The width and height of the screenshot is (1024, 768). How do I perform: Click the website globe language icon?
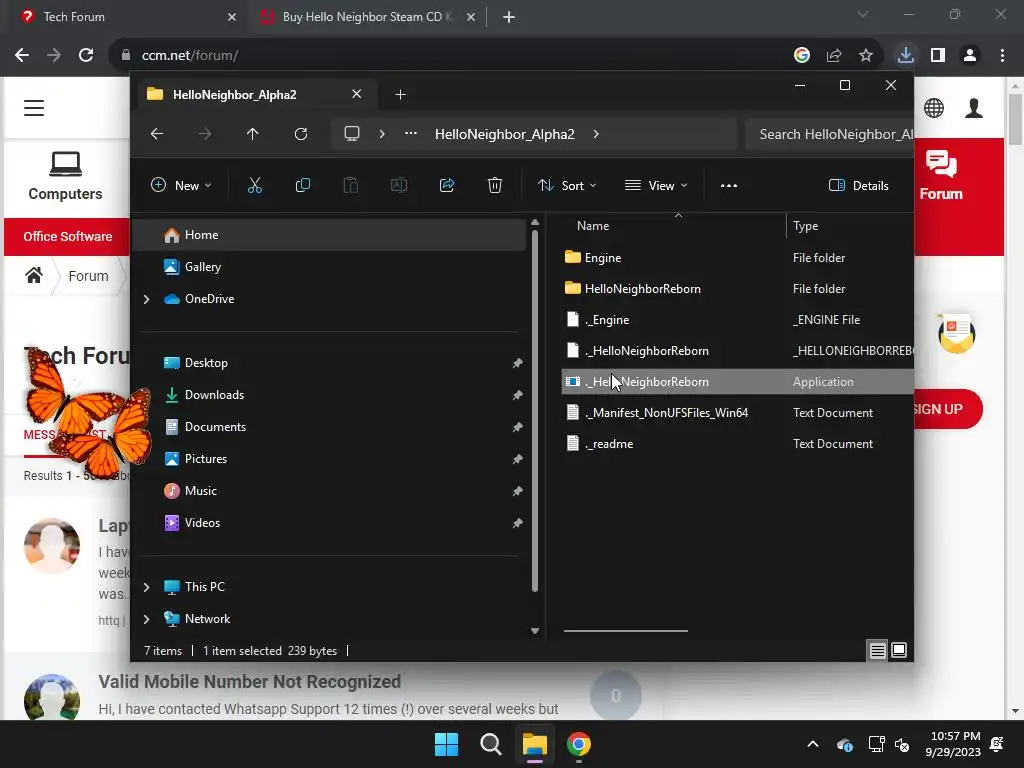pyautogui.click(x=934, y=108)
